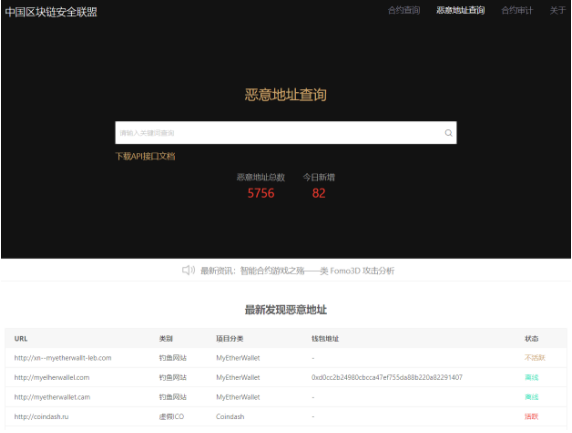Click the red 活跃 status for Coindash
Image resolution: width=572 pixels, height=433 pixels.
click(531, 417)
